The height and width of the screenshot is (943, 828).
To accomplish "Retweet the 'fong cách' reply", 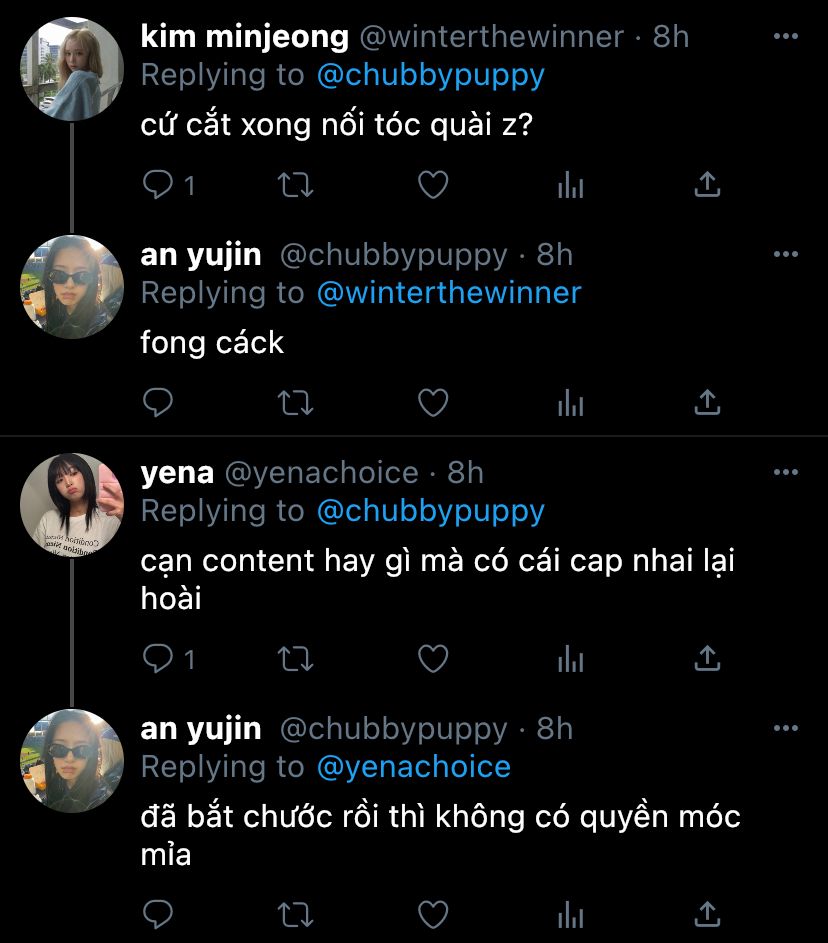I will pyautogui.click(x=295, y=403).
